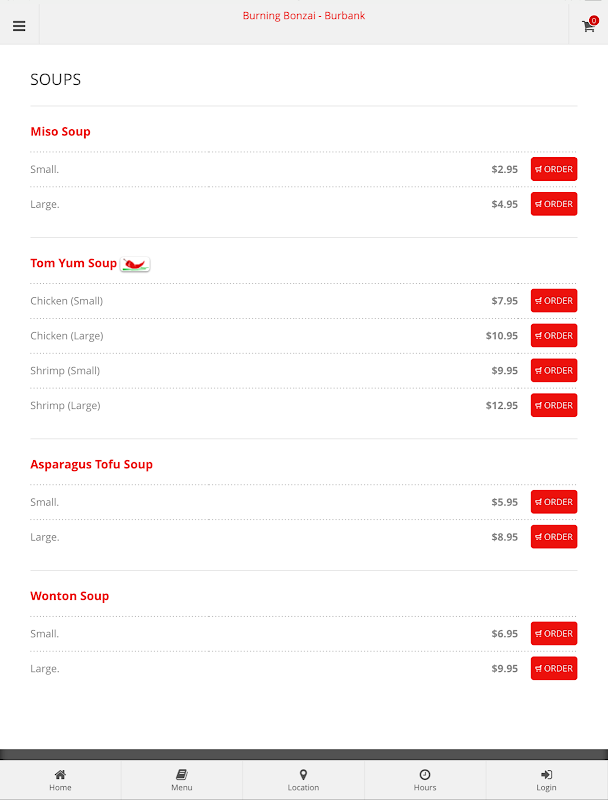This screenshot has height=800, width=608.
Task: Order Tom Yum Shrimp (Small)
Action: pos(554,370)
